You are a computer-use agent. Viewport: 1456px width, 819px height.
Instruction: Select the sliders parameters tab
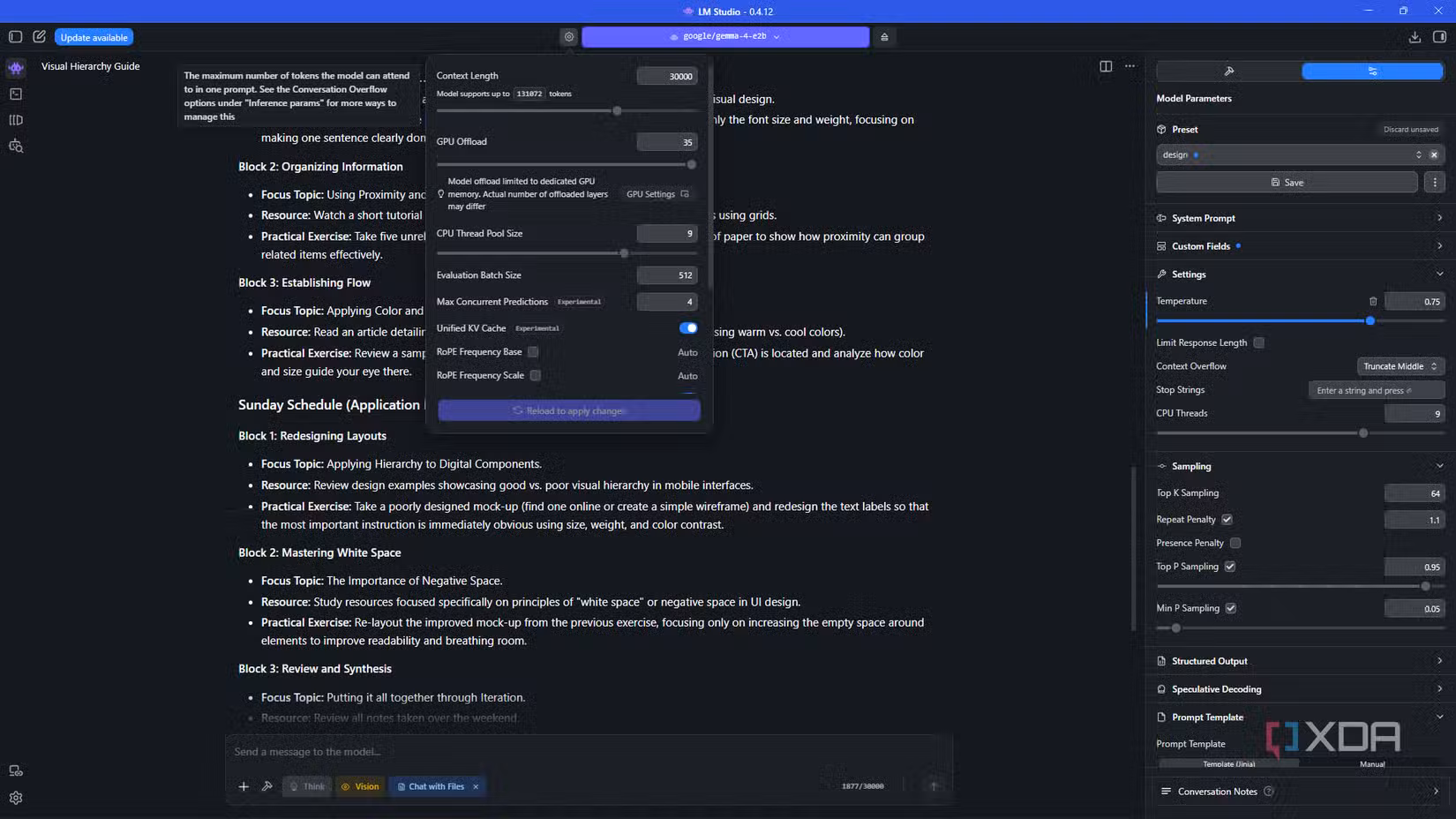(x=1372, y=71)
